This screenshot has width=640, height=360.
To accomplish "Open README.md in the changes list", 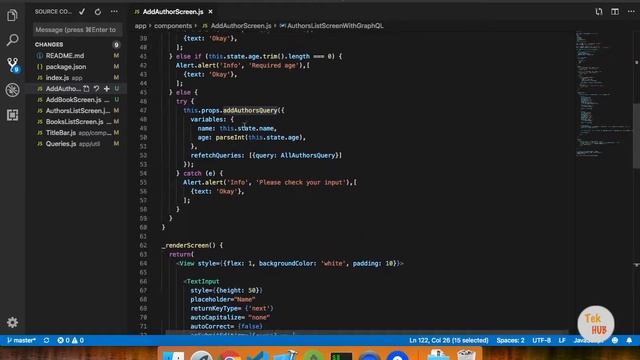I will pyautogui.click(x=64, y=56).
